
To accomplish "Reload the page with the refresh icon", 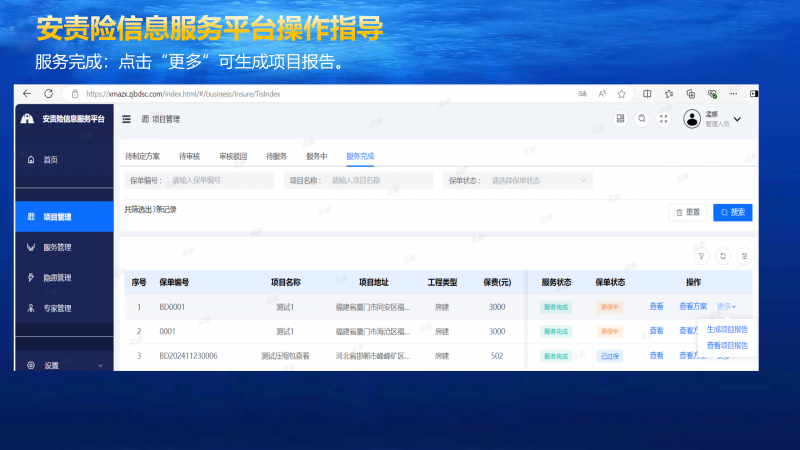I will click(x=48, y=93).
